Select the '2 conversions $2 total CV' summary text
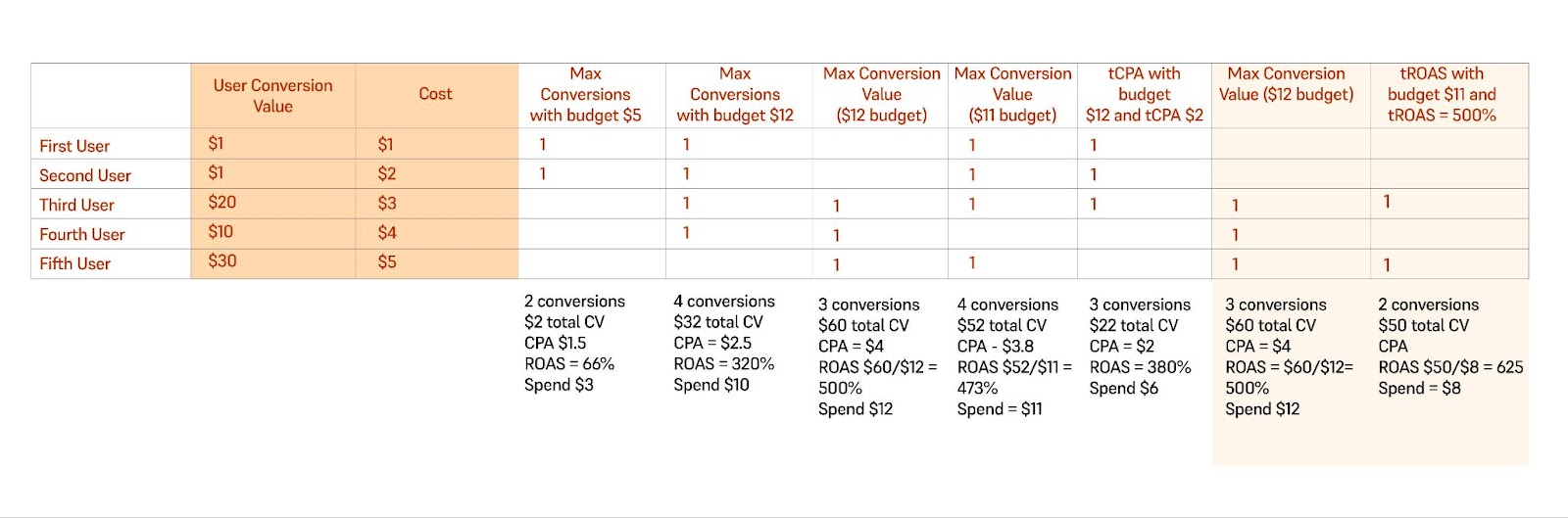This screenshot has height=518, width=1568. click(x=574, y=311)
